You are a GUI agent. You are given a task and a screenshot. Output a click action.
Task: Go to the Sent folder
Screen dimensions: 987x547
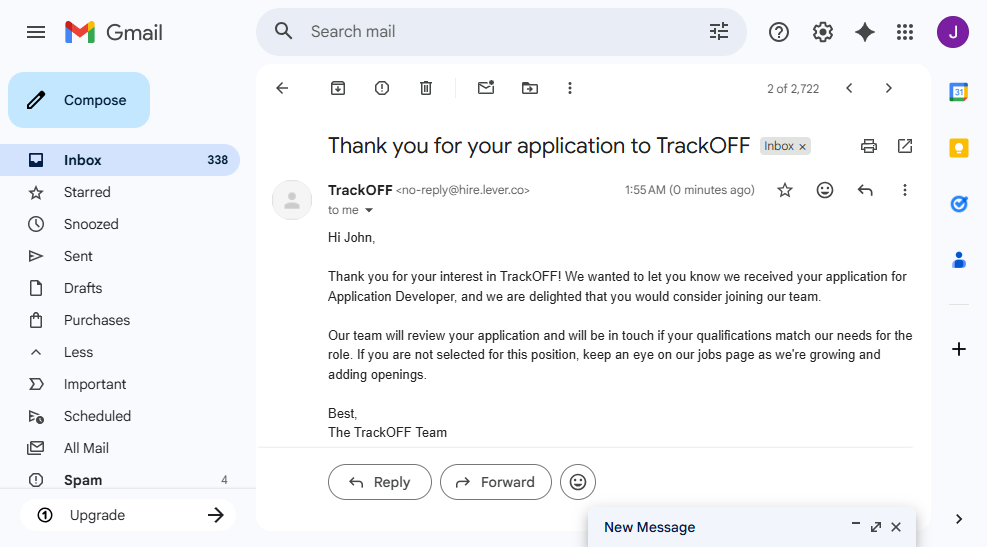pyautogui.click(x=78, y=256)
